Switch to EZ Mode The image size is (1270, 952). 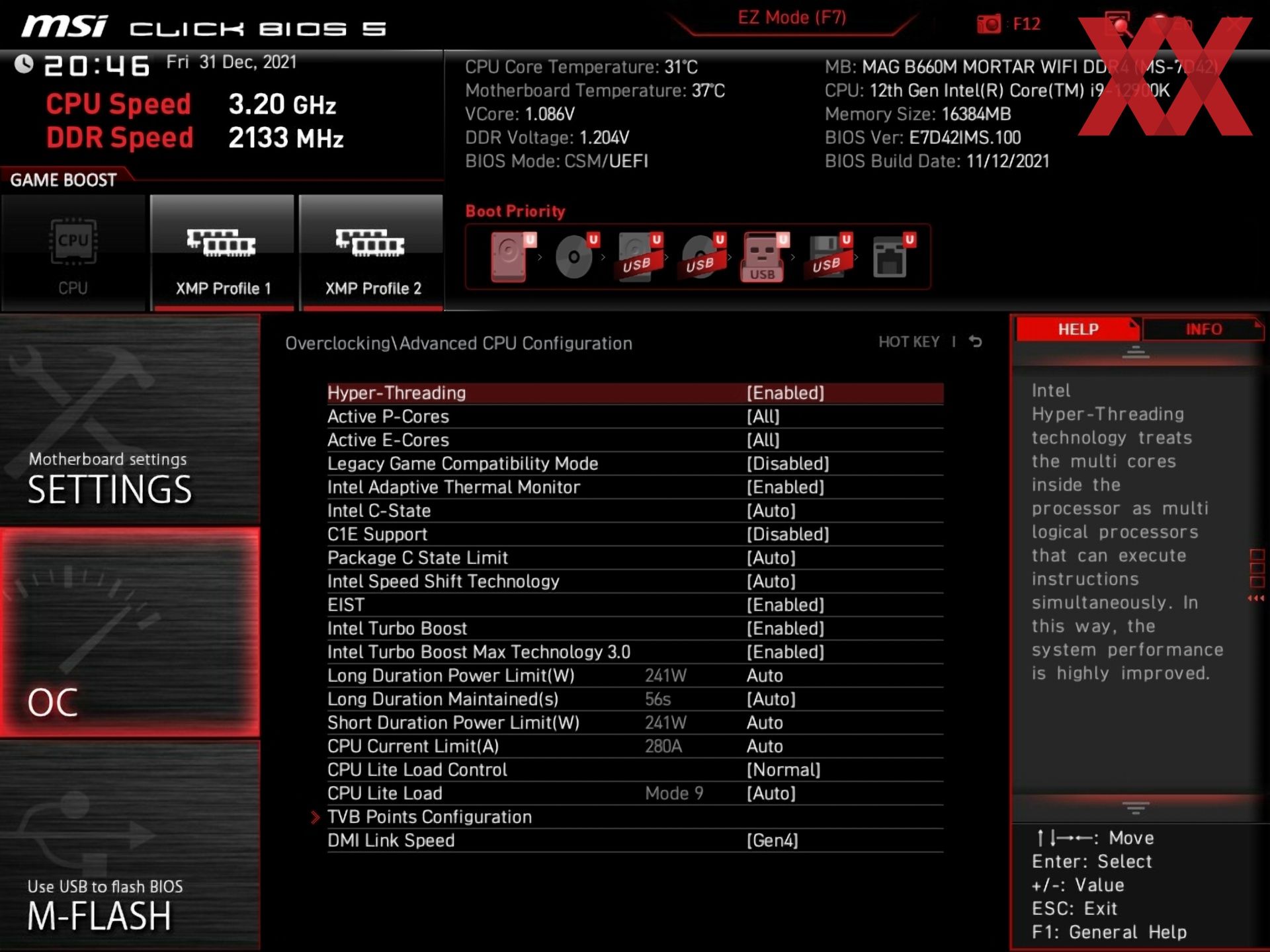click(x=791, y=17)
